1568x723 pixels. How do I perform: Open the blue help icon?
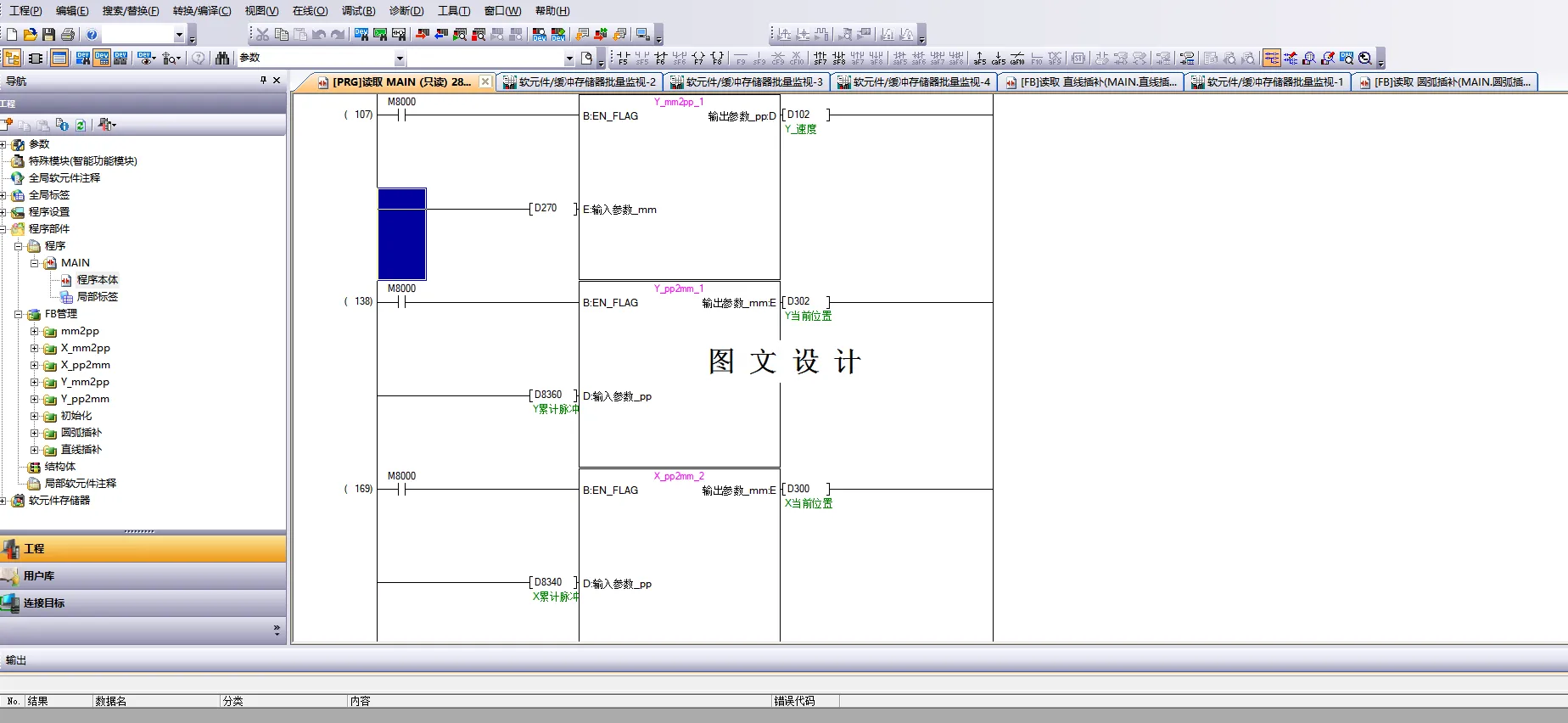click(x=92, y=35)
